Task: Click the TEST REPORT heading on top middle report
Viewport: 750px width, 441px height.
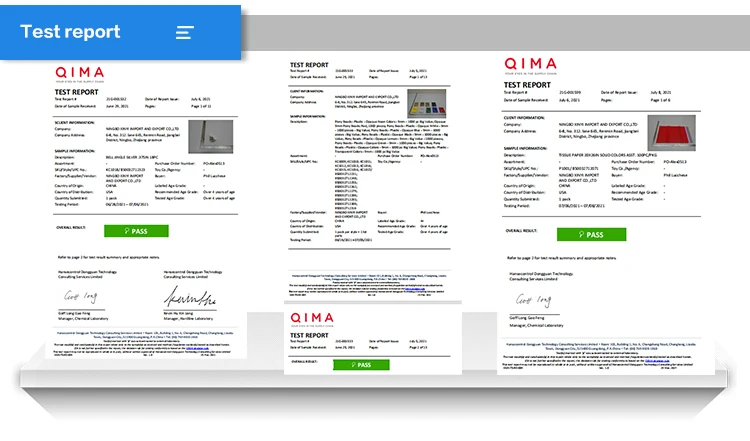Action: [309, 65]
